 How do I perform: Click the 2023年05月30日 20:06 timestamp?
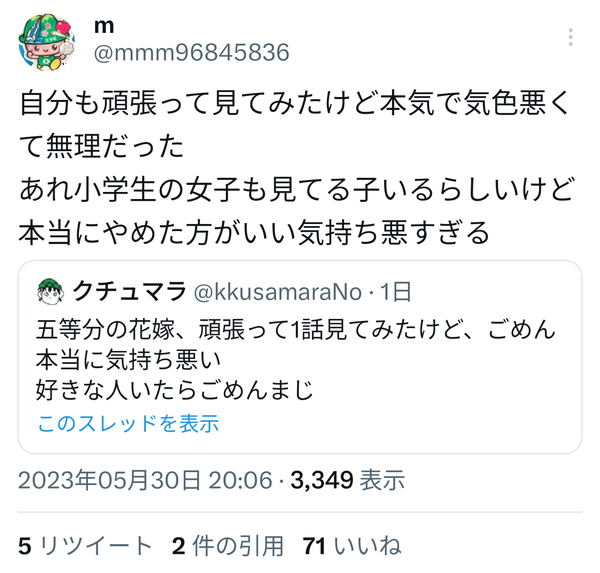click(145, 480)
